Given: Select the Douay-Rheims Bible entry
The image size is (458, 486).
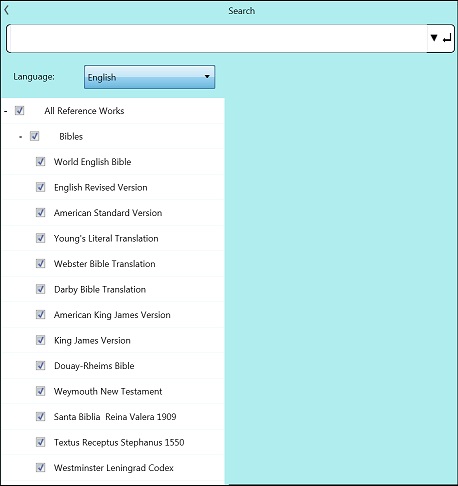Looking at the screenshot, I should point(94,366).
